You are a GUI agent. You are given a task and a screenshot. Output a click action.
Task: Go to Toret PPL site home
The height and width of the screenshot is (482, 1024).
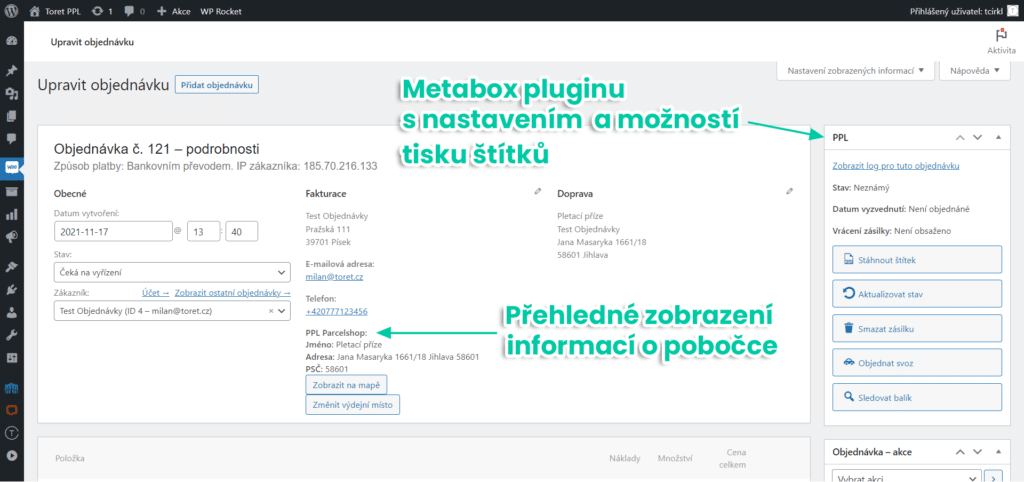(55, 11)
